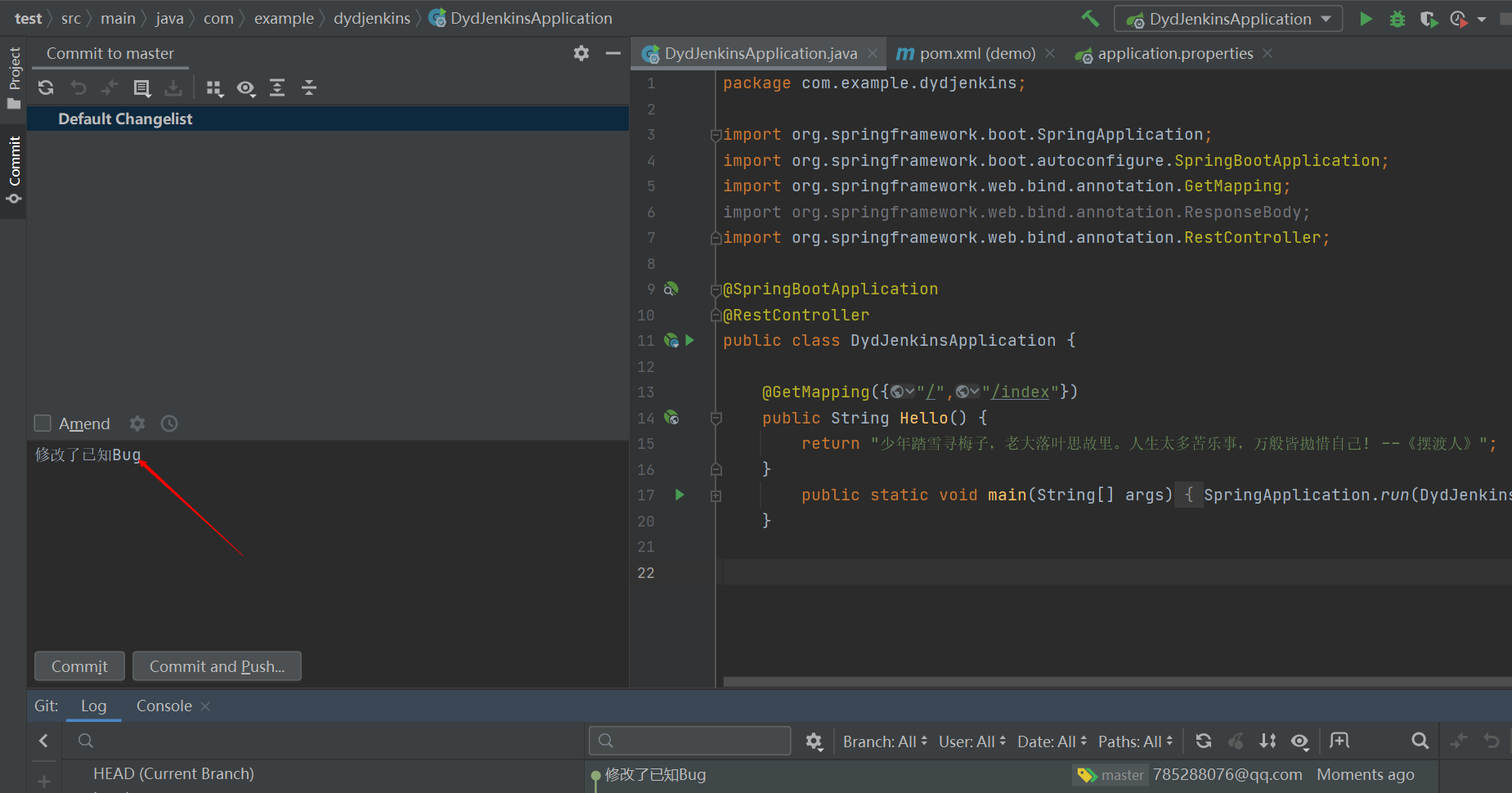The height and width of the screenshot is (793, 1512).
Task: Run with coverage using the shield icon
Action: coord(1429,19)
